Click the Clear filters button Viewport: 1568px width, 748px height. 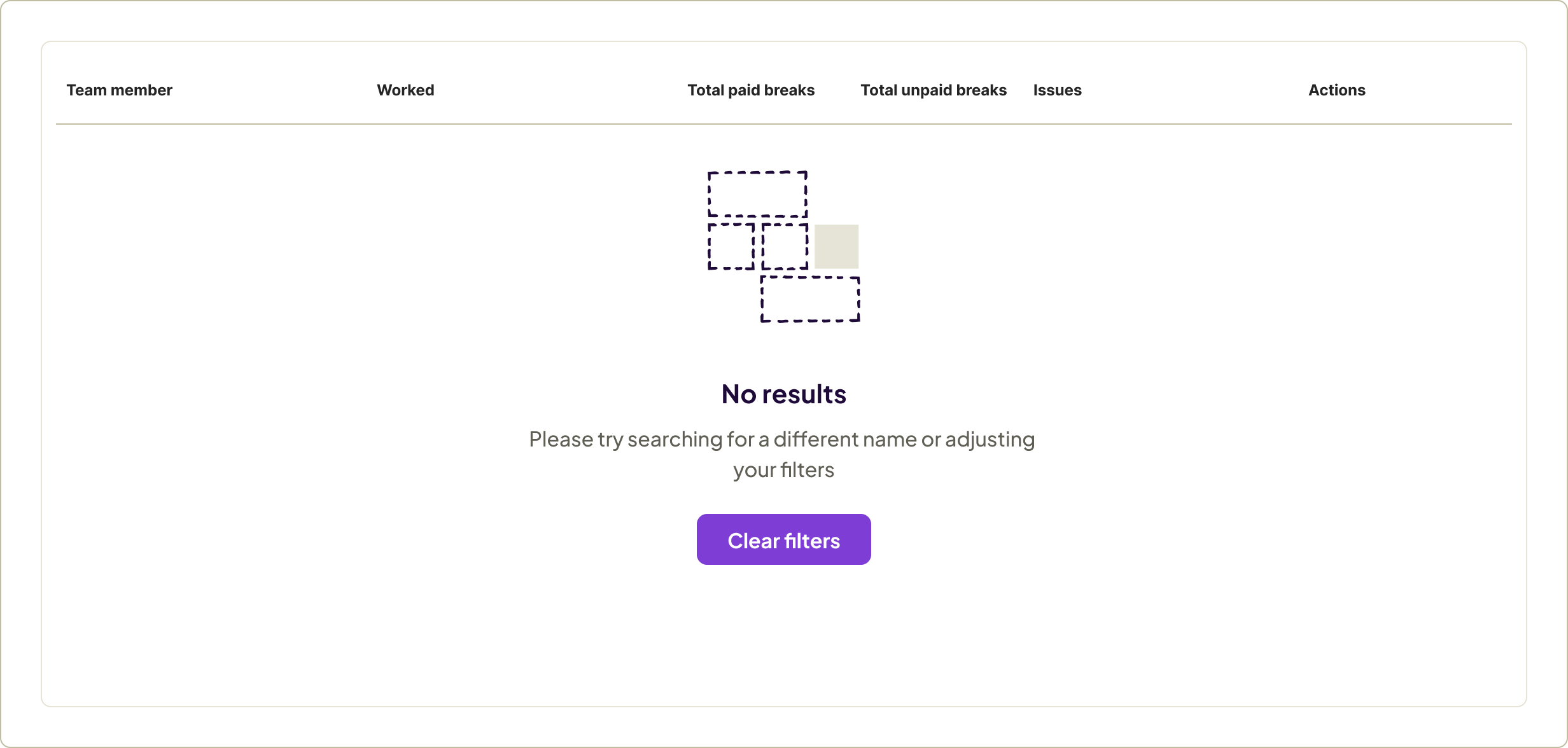(x=783, y=539)
